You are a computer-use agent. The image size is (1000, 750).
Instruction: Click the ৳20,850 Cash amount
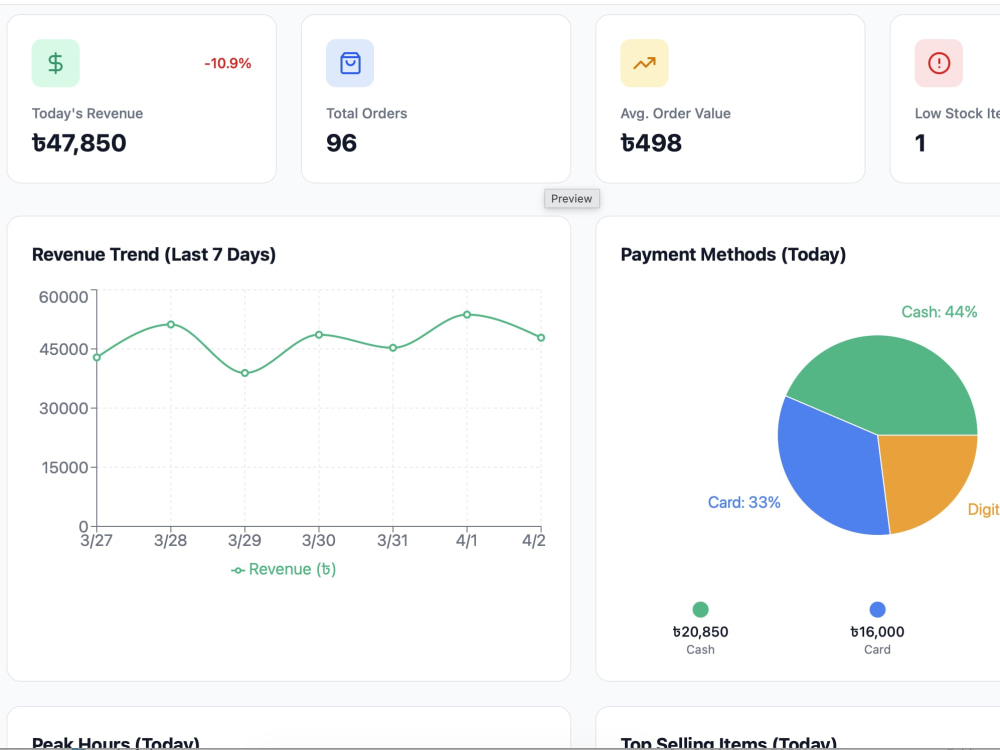coord(700,632)
